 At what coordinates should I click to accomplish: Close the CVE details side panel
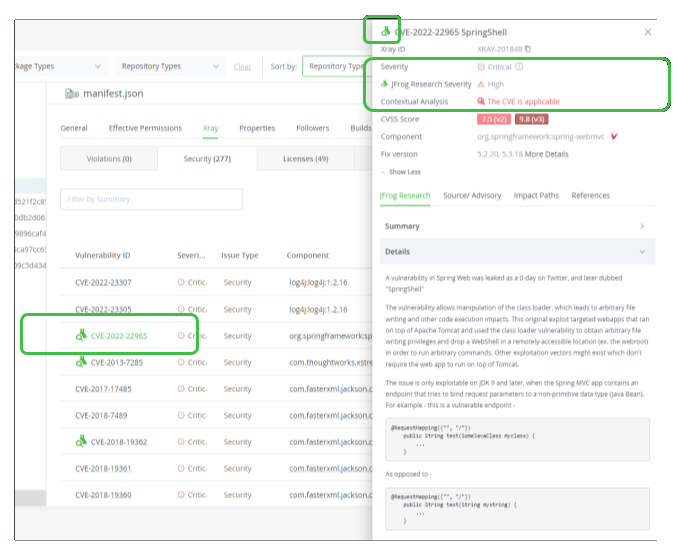pos(647,31)
